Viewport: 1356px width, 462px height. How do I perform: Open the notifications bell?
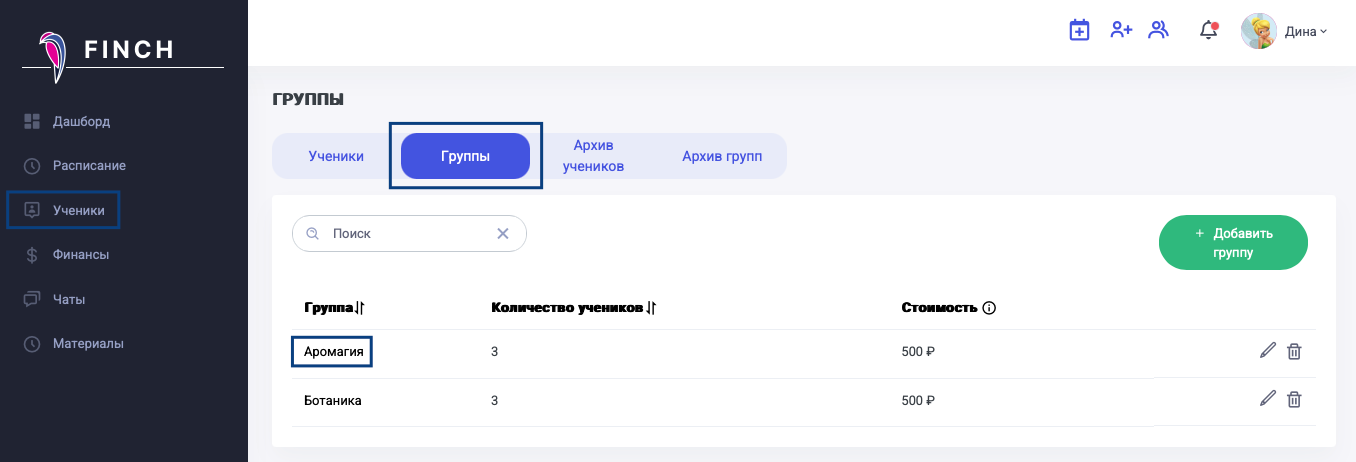coord(1208,31)
